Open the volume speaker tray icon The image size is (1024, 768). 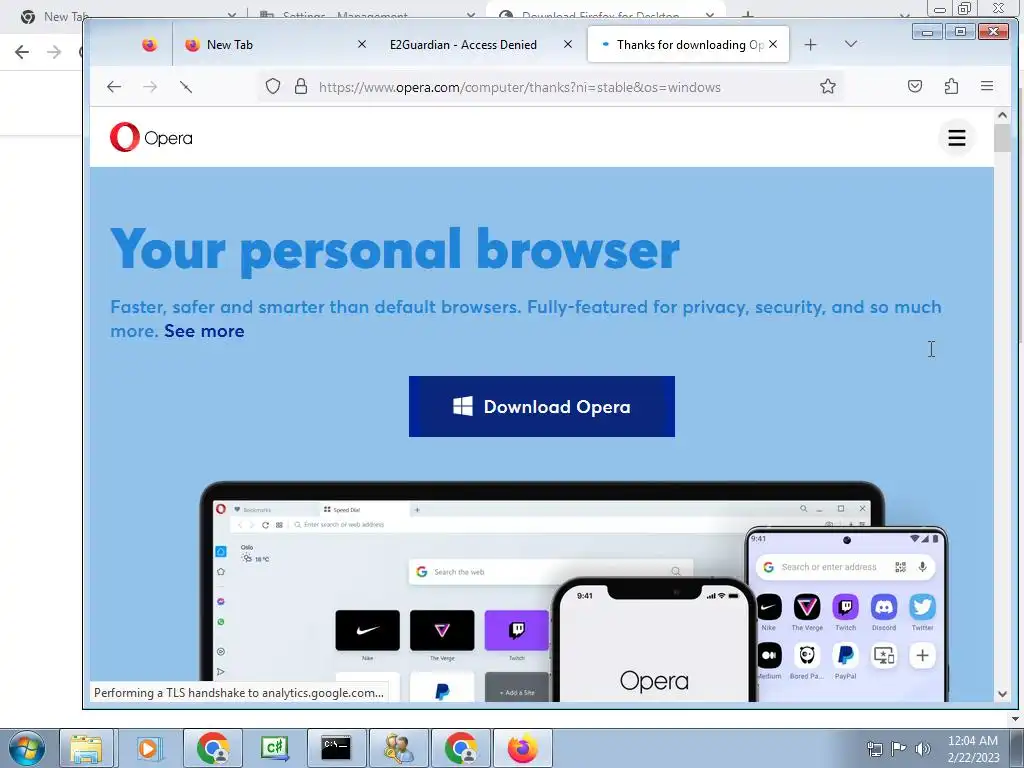tap(922, 748)
